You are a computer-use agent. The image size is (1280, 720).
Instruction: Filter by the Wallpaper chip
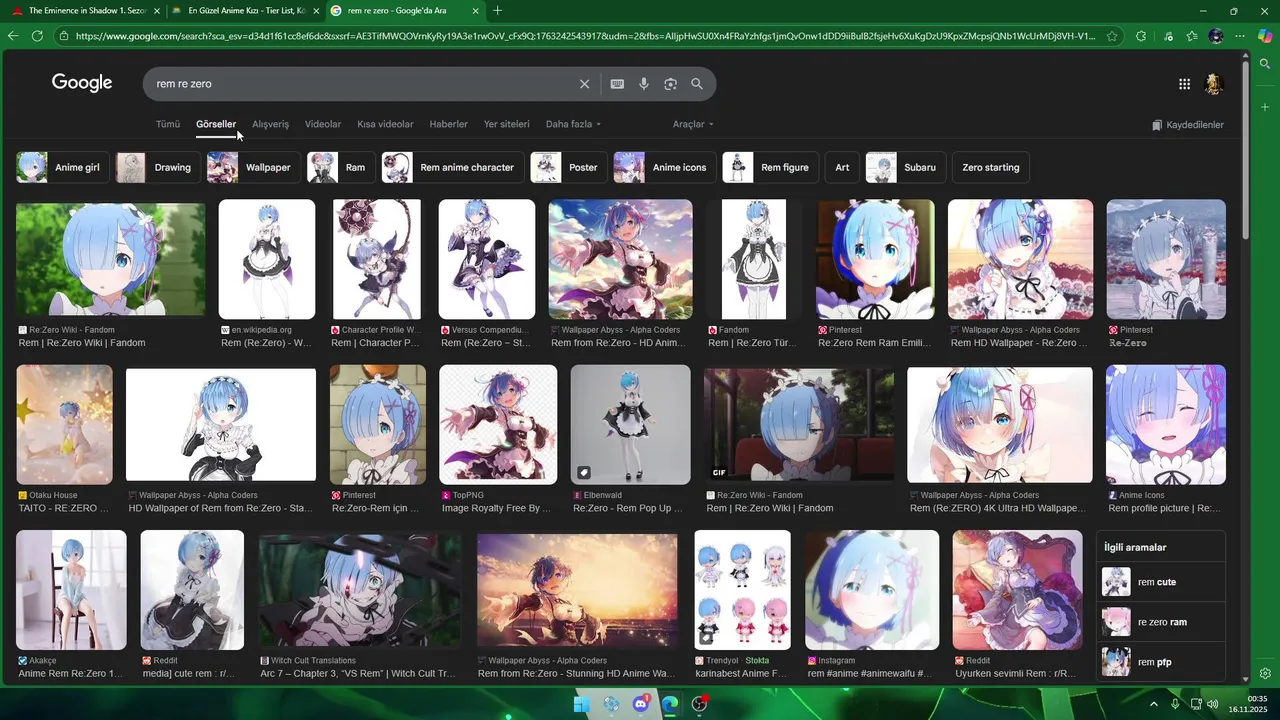click(254, 167)
